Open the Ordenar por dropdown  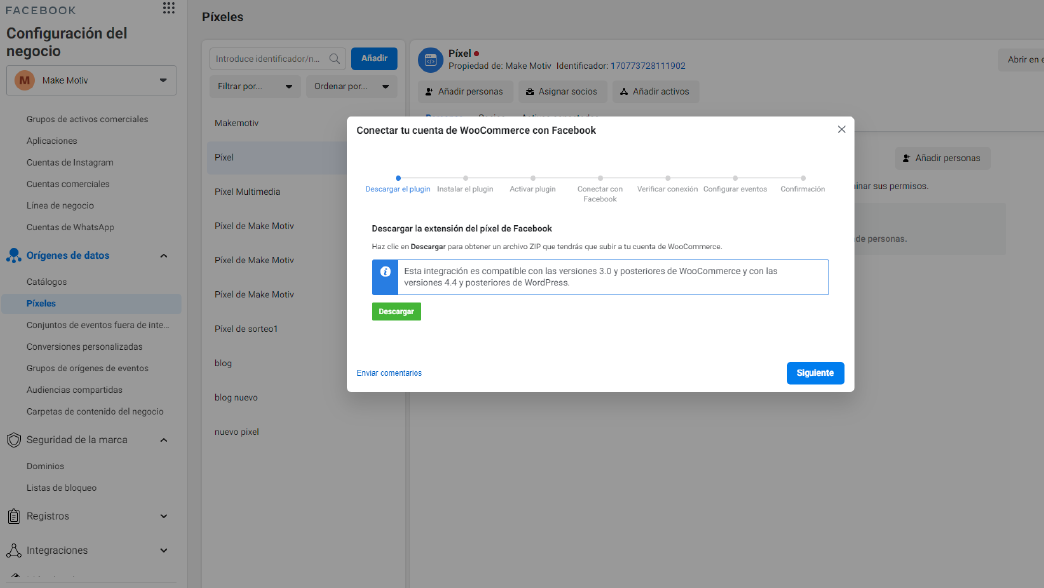tap(351, 87)
